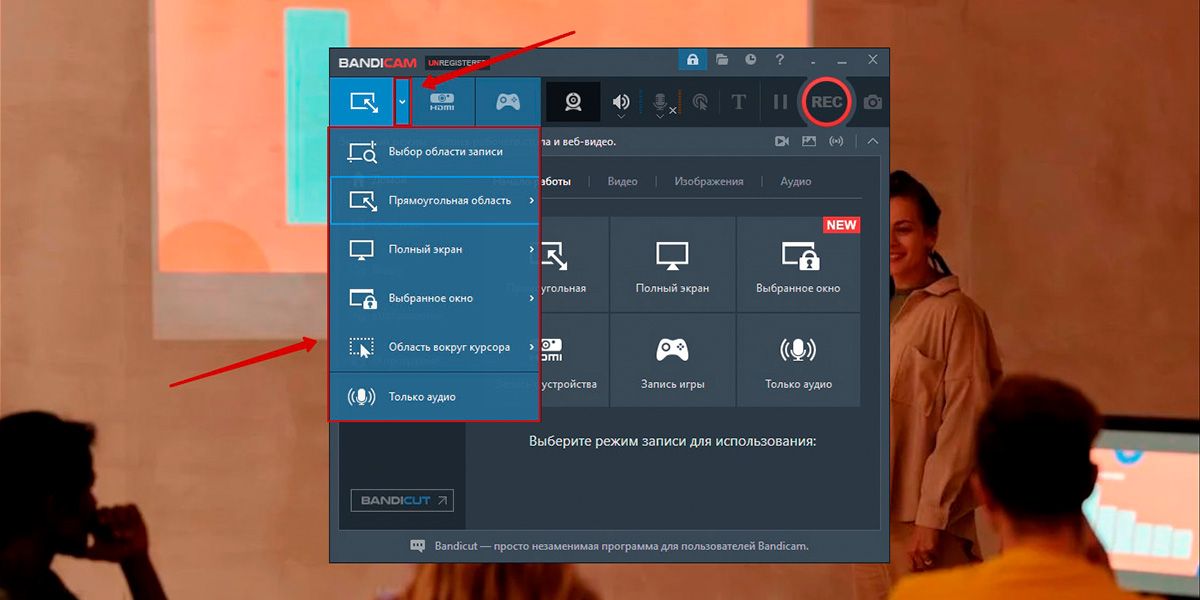Close the Bandicam window

[x=873, y=60]
